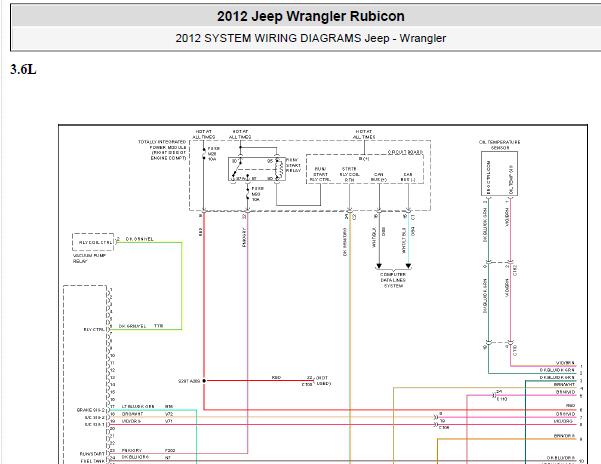601x464 pixels.
Task: Click the 'Vacuum Pump Relay' label
Action: (89, 258)
